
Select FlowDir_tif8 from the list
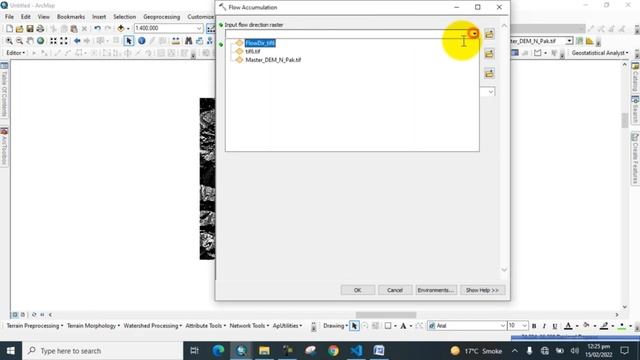(x=260, y=43)
